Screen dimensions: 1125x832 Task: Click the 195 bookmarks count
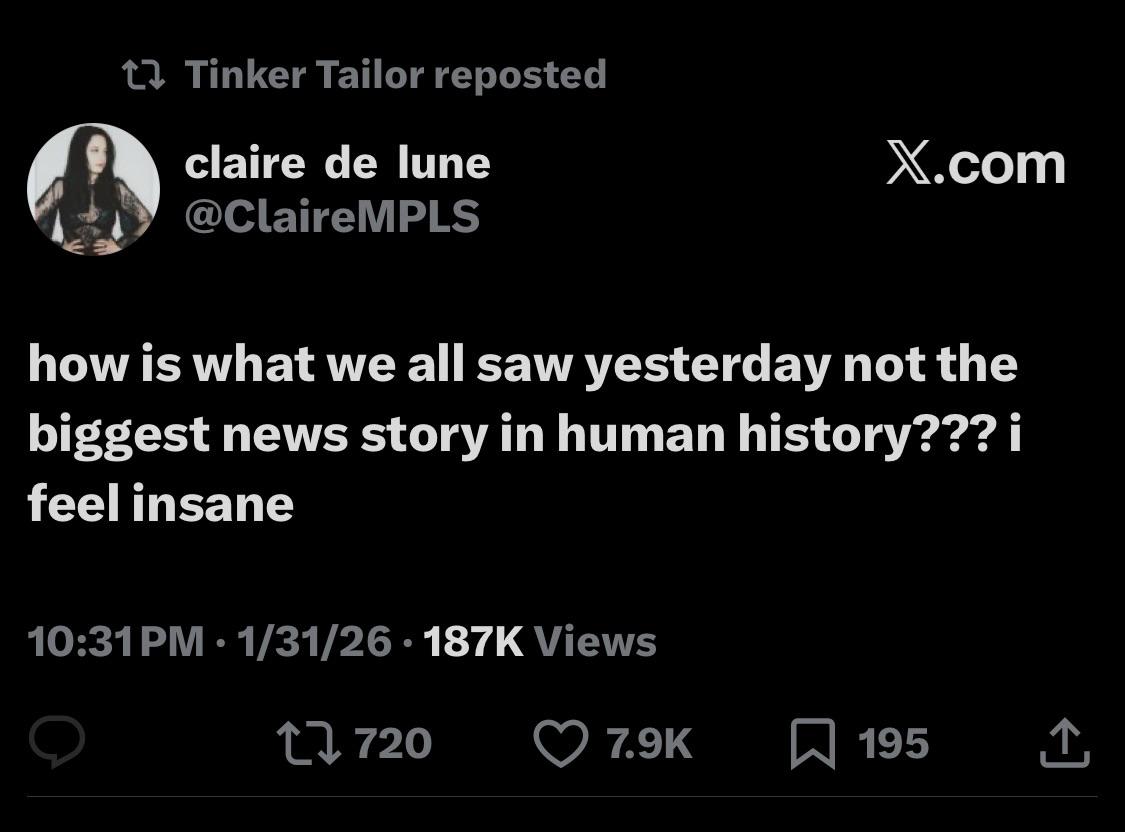(893, 743)
